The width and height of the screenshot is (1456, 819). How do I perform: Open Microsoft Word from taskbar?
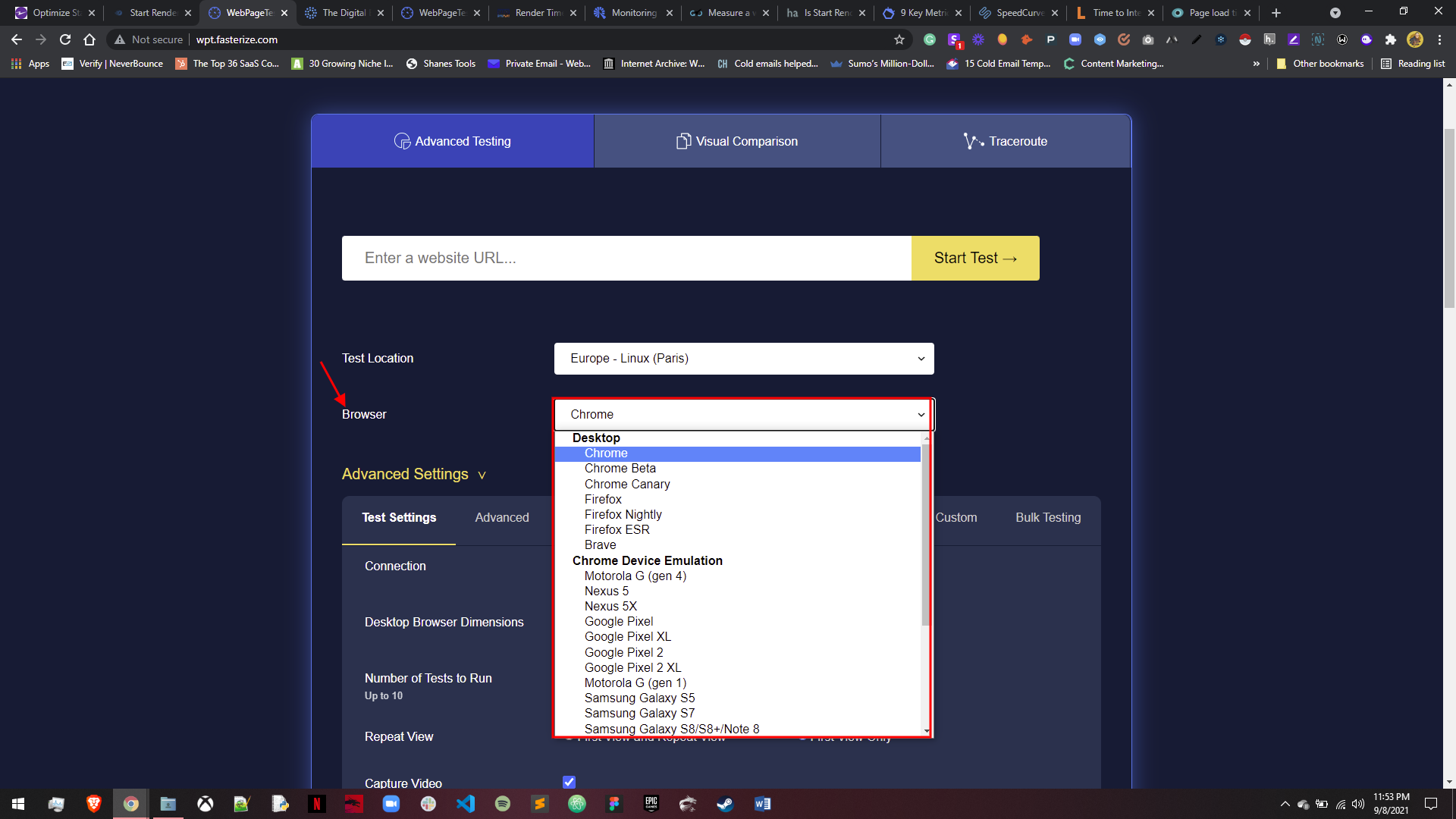click(762, 804)
